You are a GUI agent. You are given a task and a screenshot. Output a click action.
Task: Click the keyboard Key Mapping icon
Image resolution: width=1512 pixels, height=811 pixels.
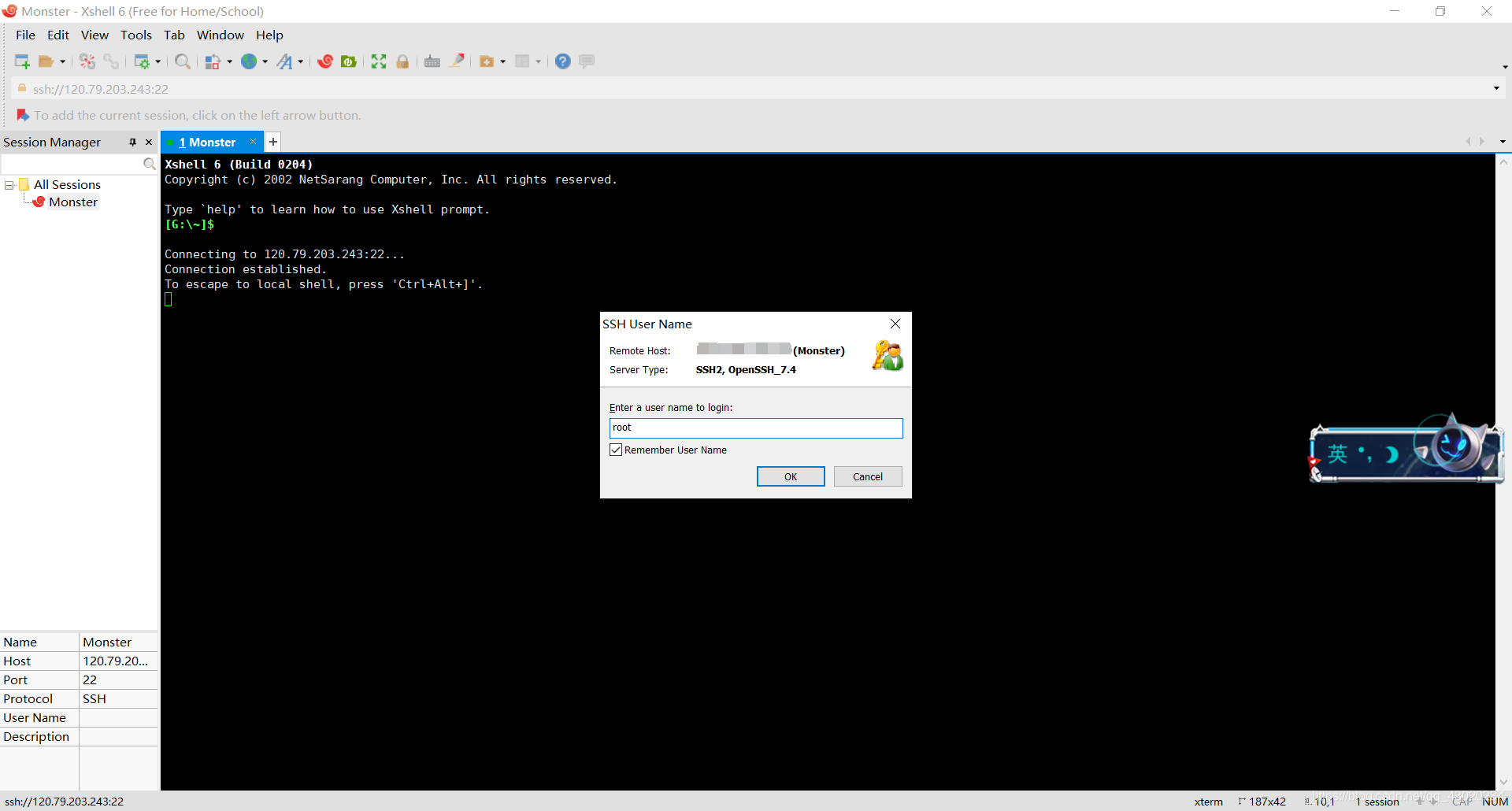[x=432, y=61]
